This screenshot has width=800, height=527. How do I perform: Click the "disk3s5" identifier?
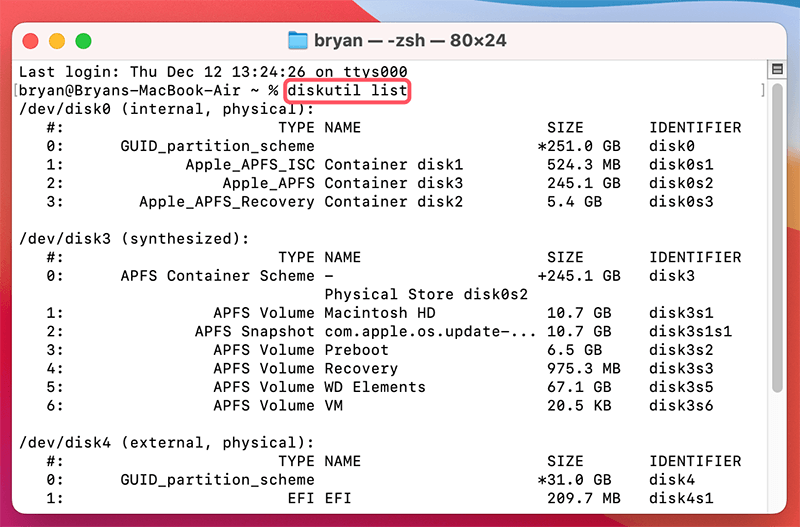click(679, 386)
